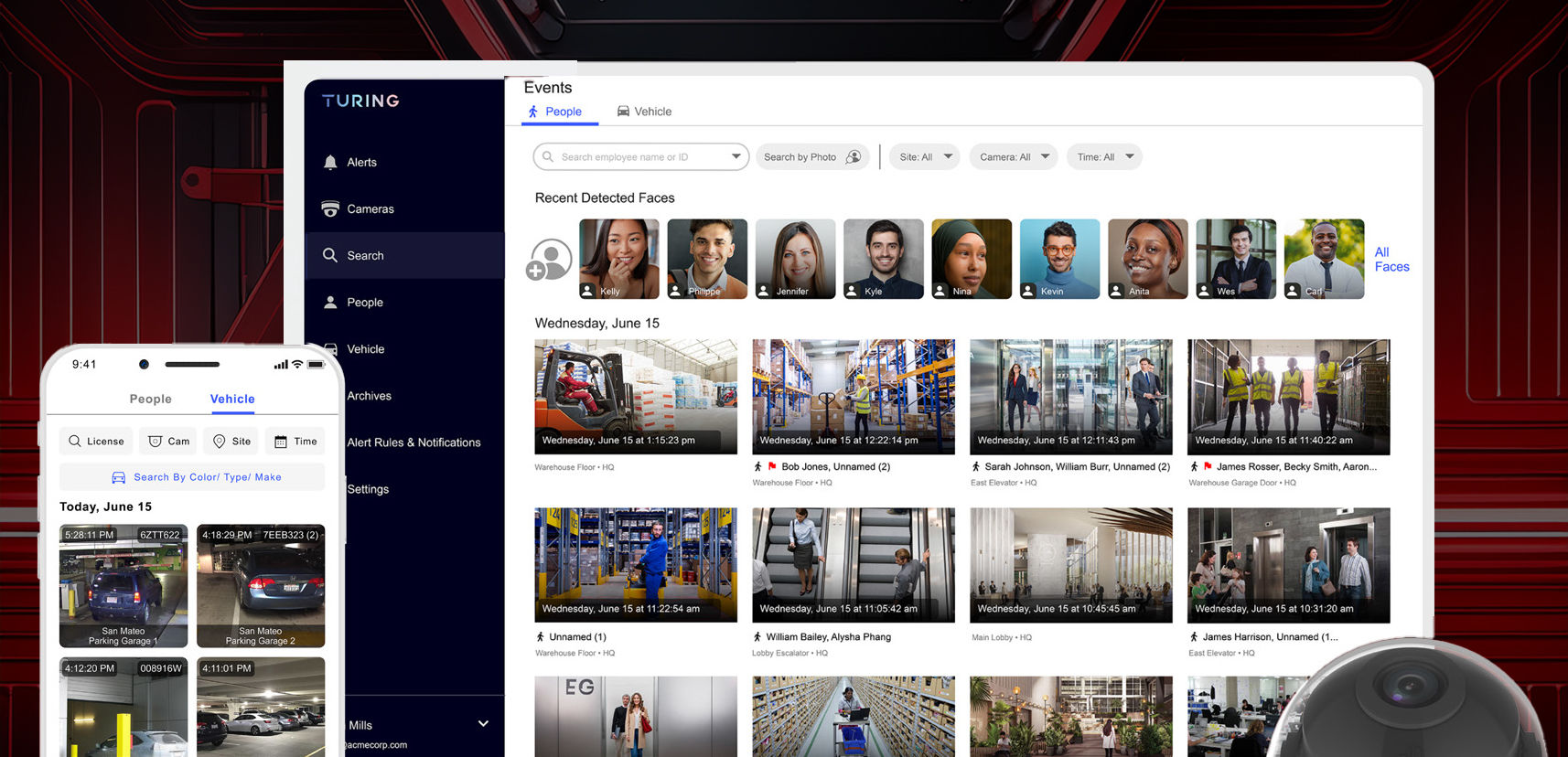Select Kyle's face thumbnail
This screenshot has height=757, width=1568.
(884, 259)
